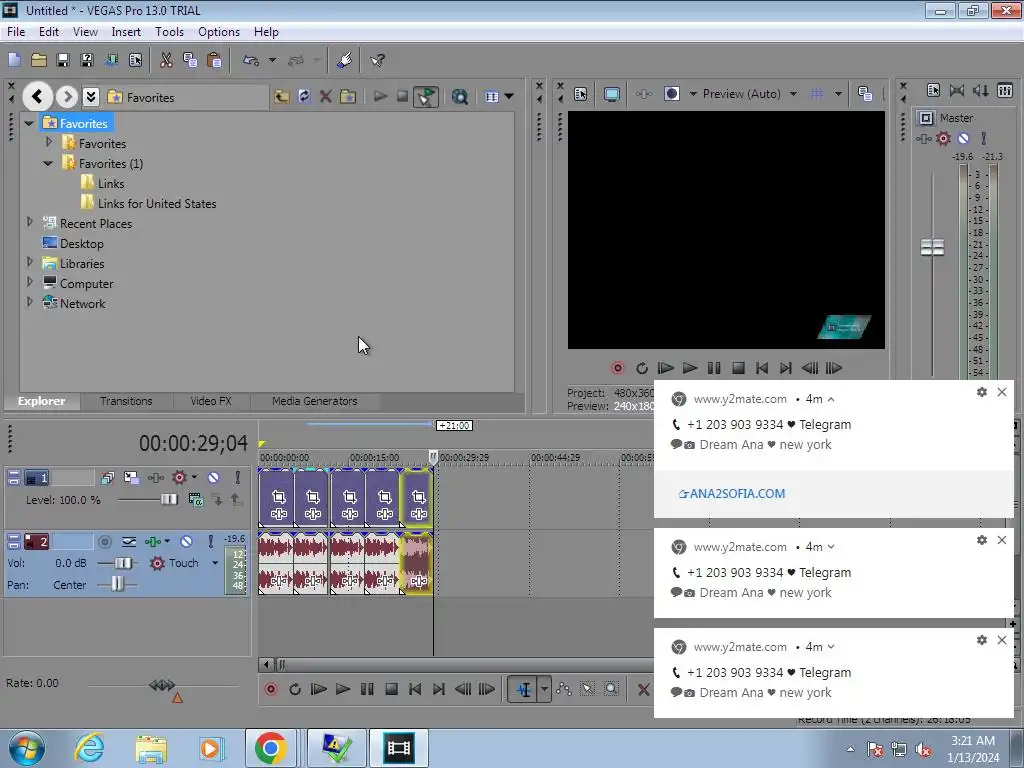Expand the Network tree node

click(29, 302)
